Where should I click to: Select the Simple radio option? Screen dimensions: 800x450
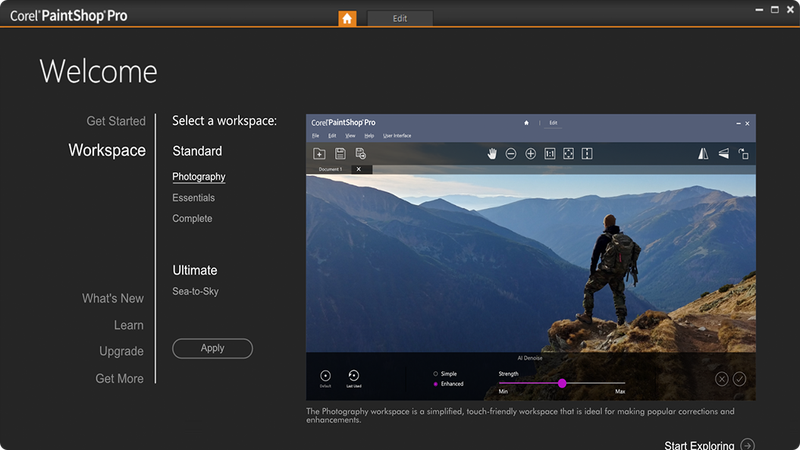[435, 374]
